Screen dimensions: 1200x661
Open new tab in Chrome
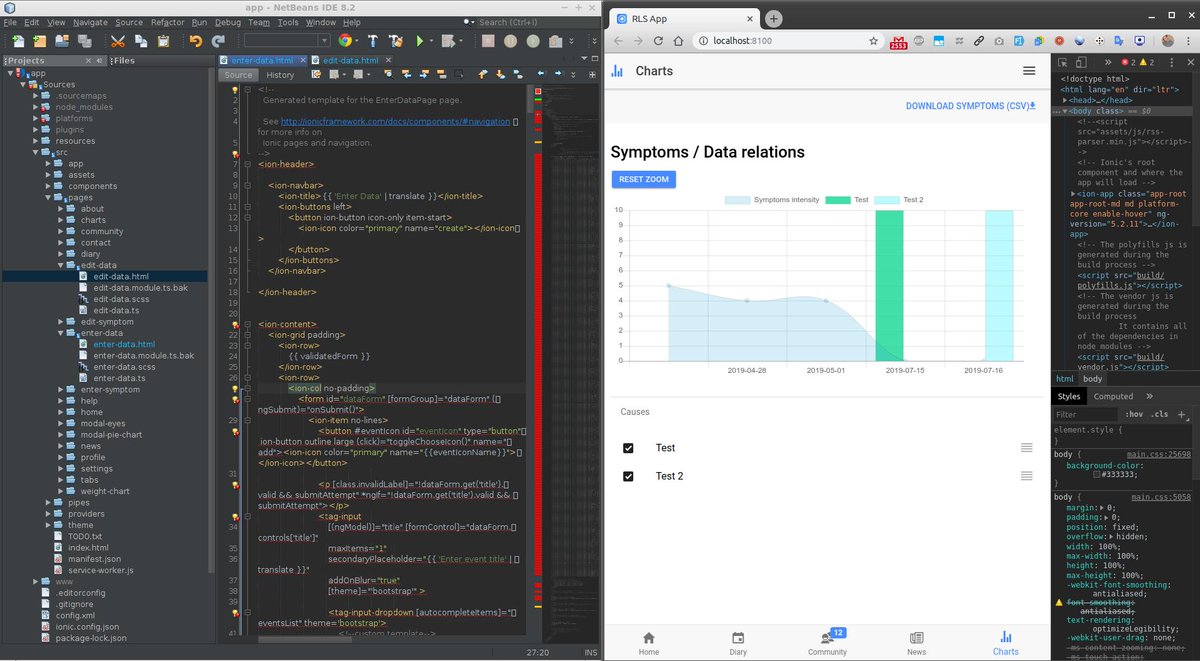774,19
